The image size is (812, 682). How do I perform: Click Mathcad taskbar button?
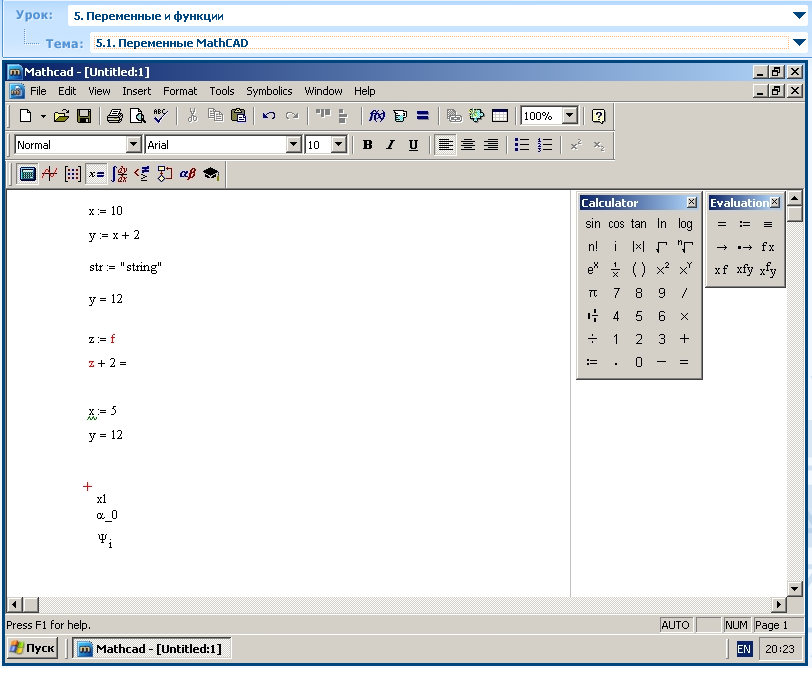150,648
